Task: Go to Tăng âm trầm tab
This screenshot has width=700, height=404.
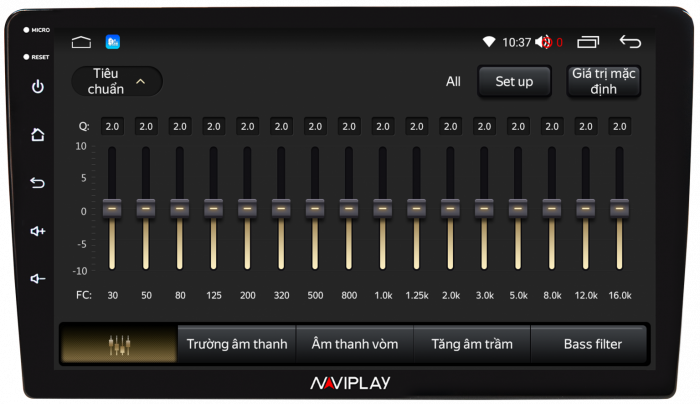Action: [x=472, y=344]
